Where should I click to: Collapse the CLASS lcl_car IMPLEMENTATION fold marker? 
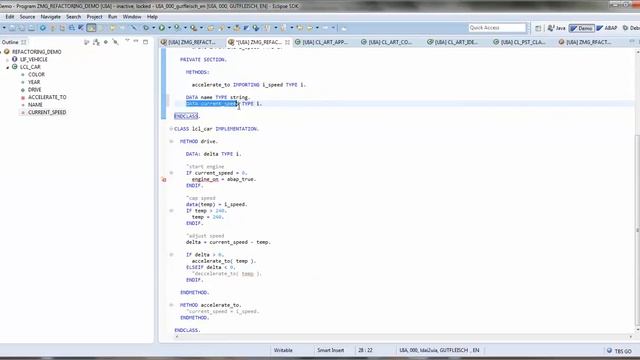coord(171,129)
